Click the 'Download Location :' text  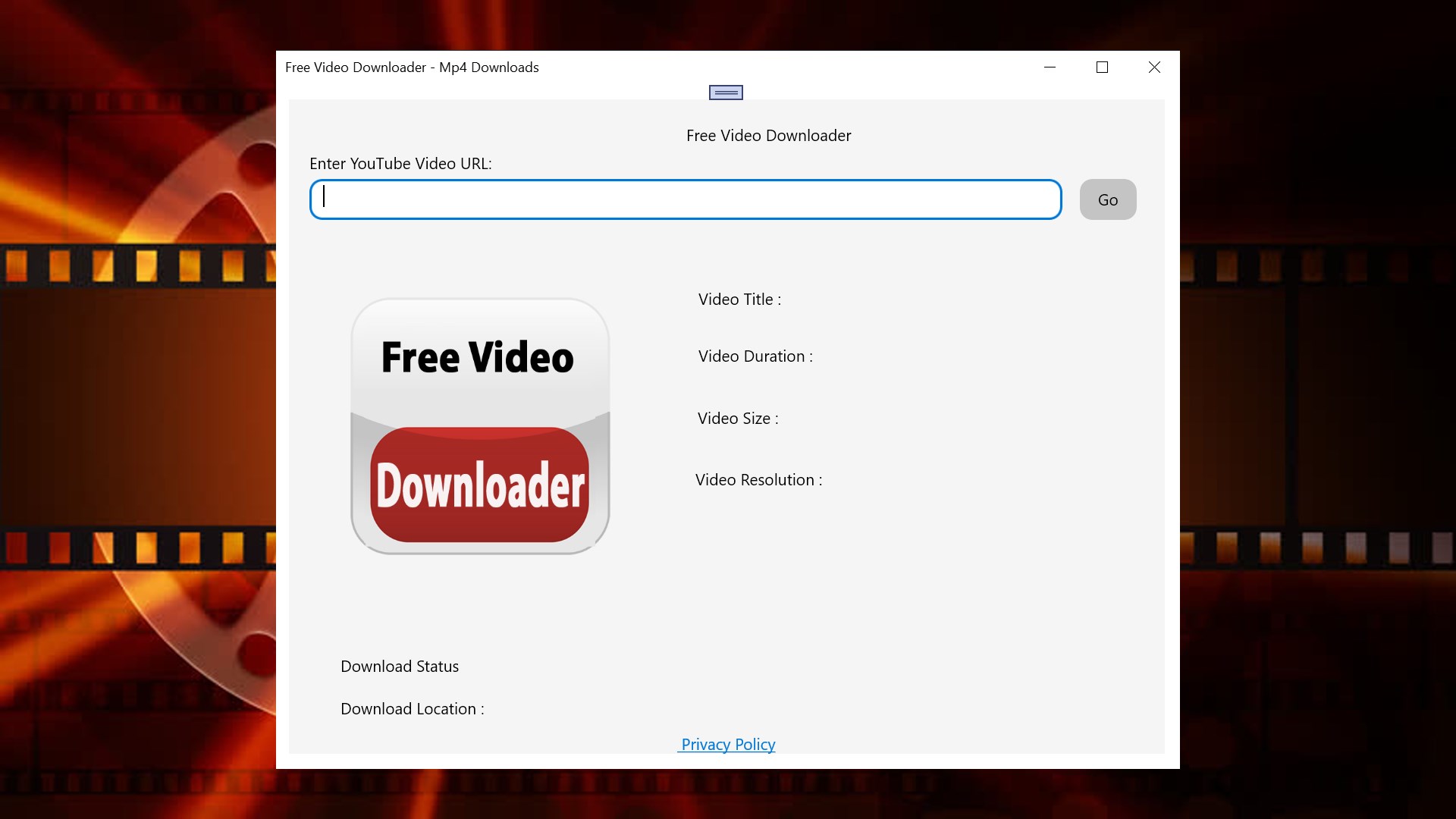coord(412,709)
